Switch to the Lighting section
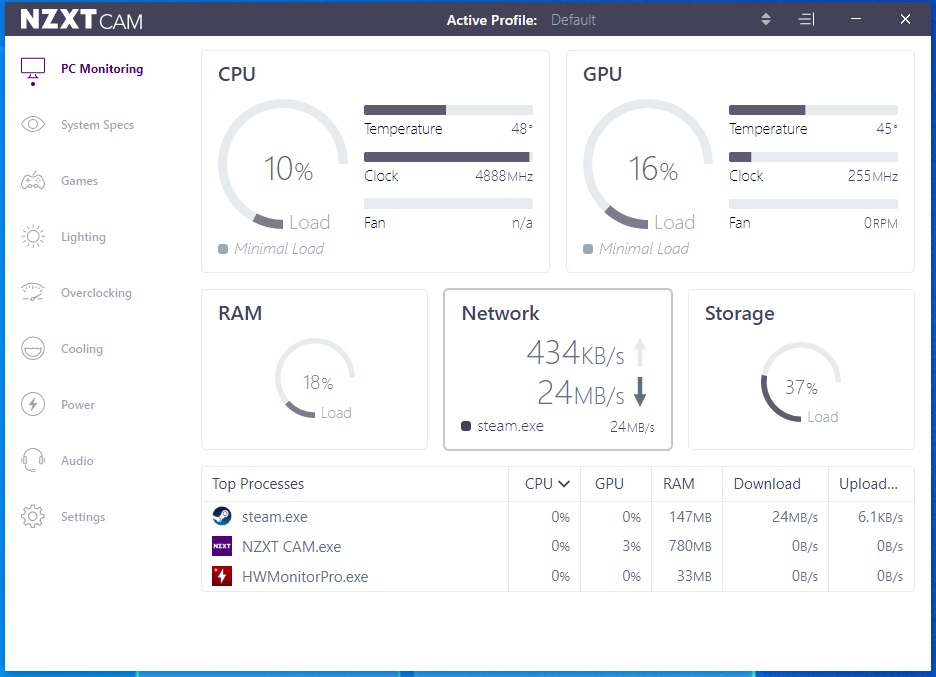The height and width of the screenshot is (677, 936). [83, 237]
